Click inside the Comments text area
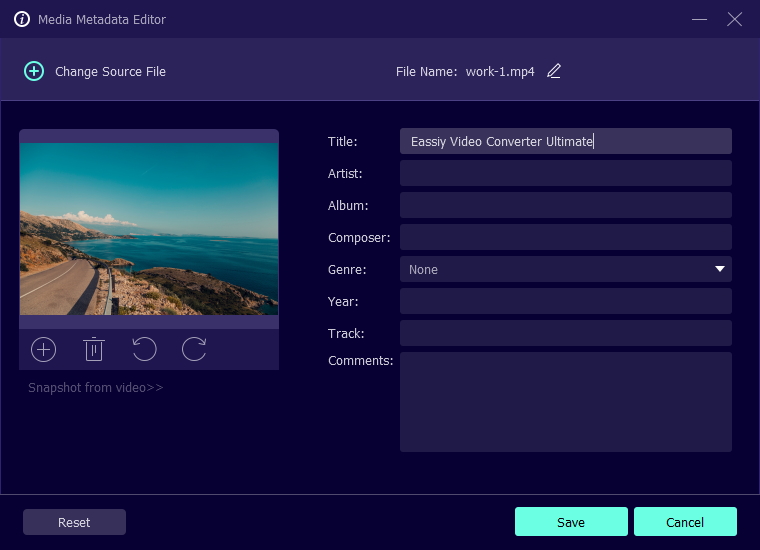 pyautogui.click(x=565, y=401)
